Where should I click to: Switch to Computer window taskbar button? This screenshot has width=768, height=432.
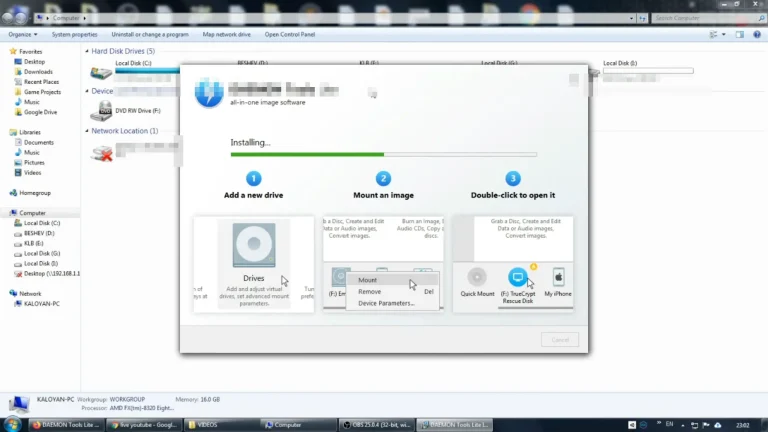click(x=299, y=425)
